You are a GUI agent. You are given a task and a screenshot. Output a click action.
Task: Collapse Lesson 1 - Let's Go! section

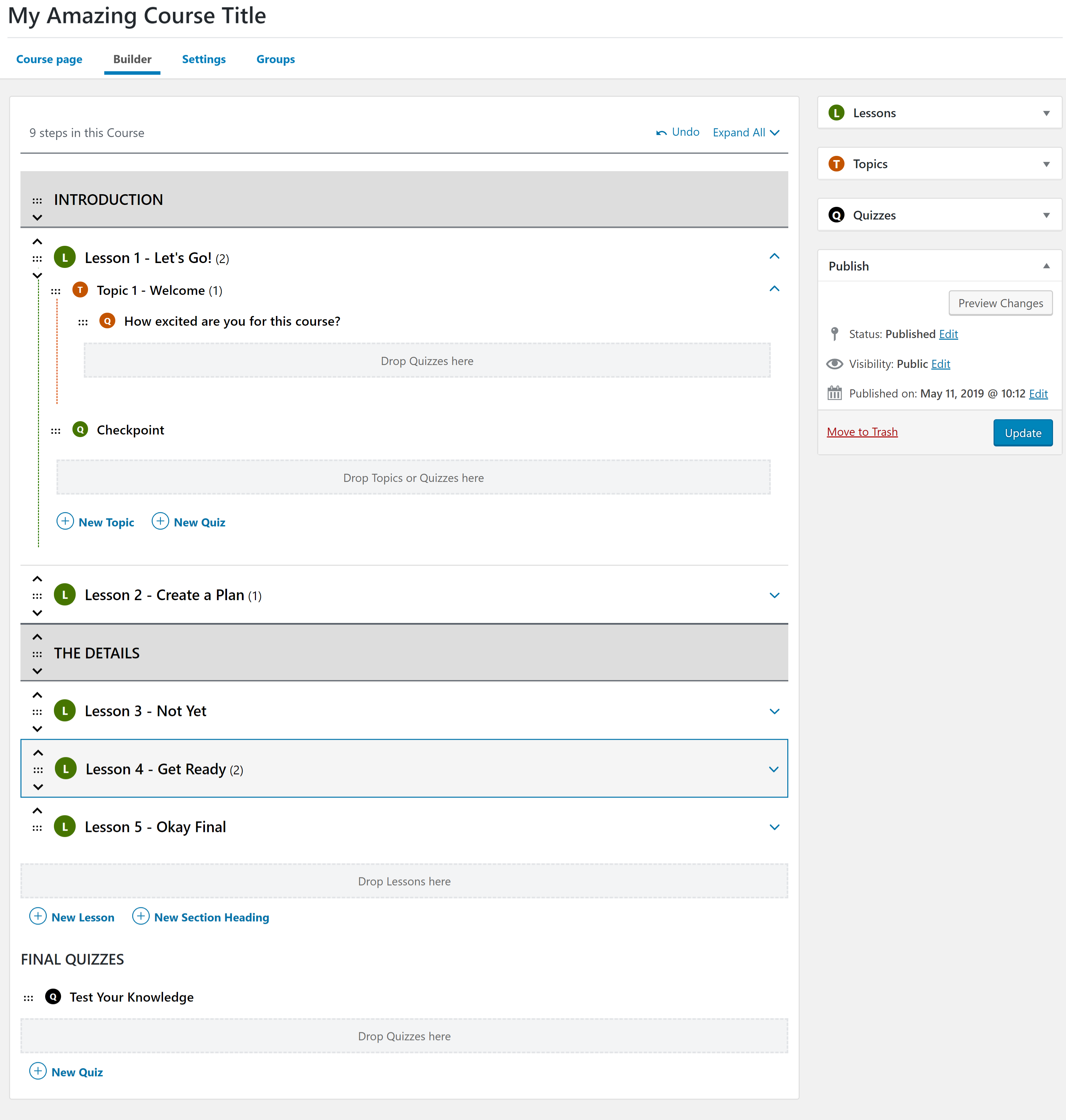(x=774, y=256)
